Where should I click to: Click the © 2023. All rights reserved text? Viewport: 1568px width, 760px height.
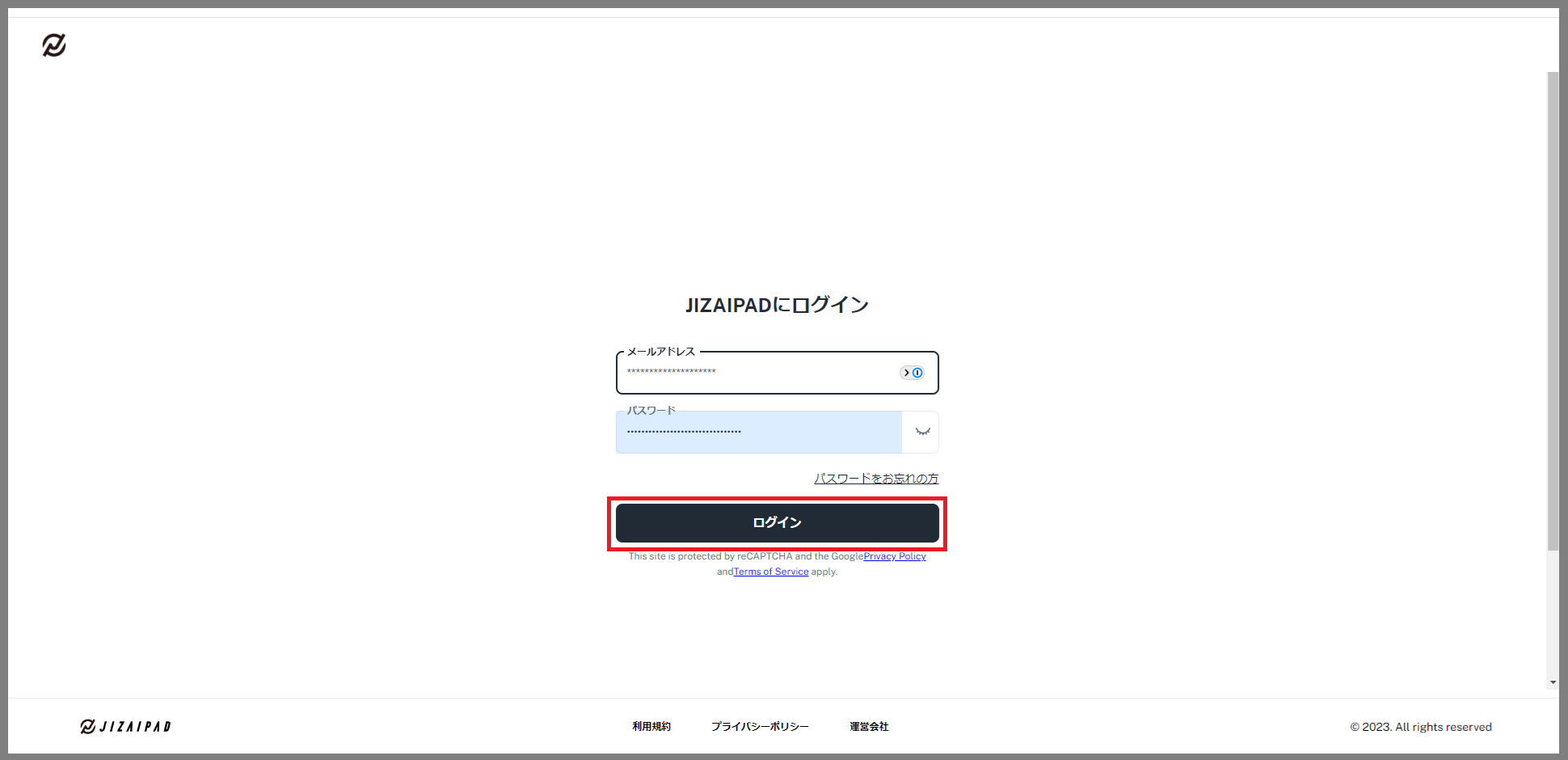(1421, 727)
